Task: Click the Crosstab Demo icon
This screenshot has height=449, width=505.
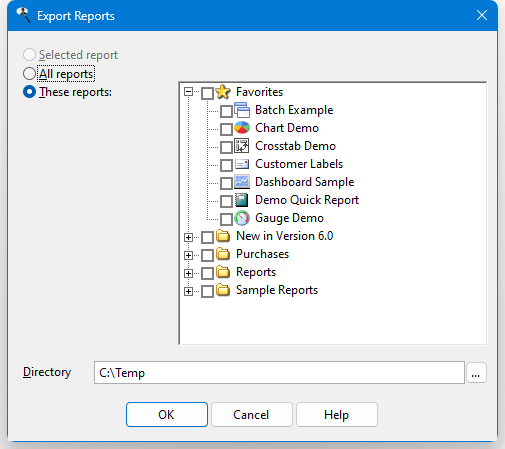Action: tap(242, 146)
